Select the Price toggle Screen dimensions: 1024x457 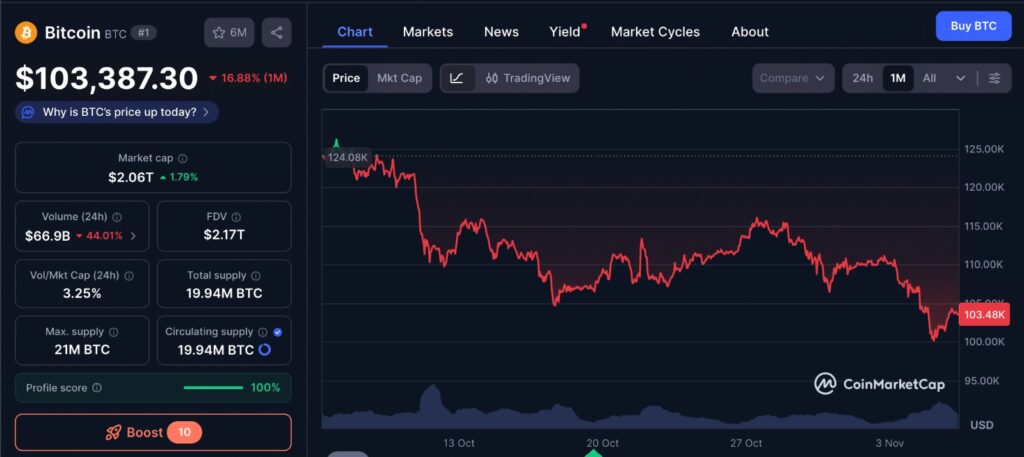(346, 78)
